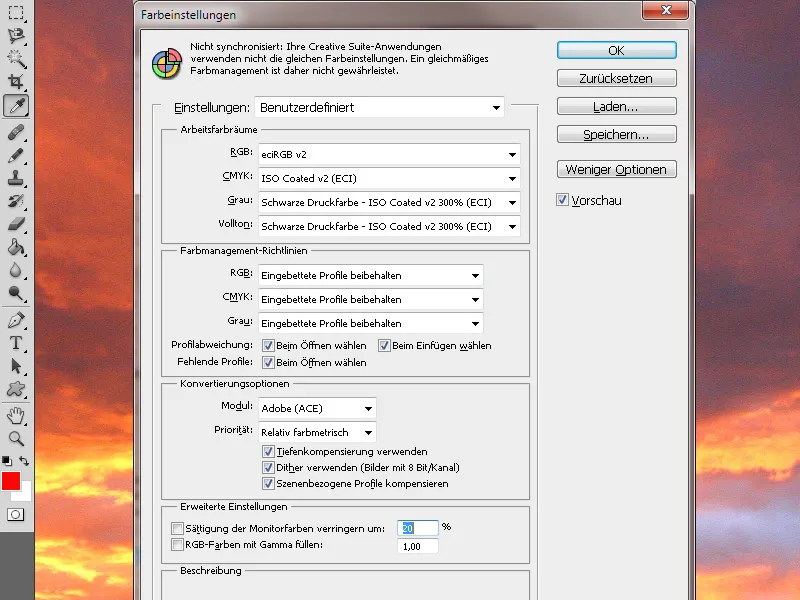Select the Hand tool
The width and height of the screenshot is (800, 600).
[14, 415]
